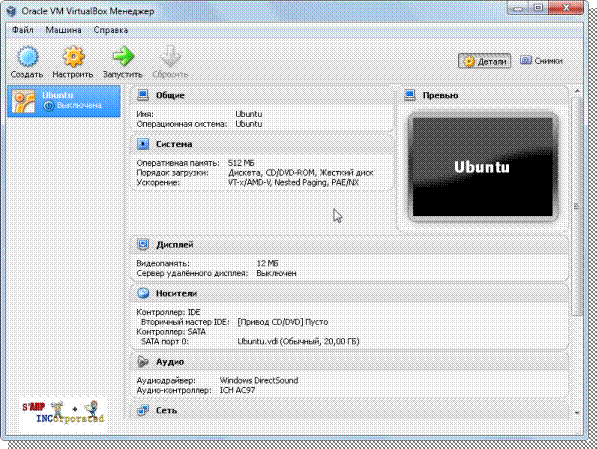Click the 512 МБ memory value
Screen dimensions: 597x449
pos(241,163)
